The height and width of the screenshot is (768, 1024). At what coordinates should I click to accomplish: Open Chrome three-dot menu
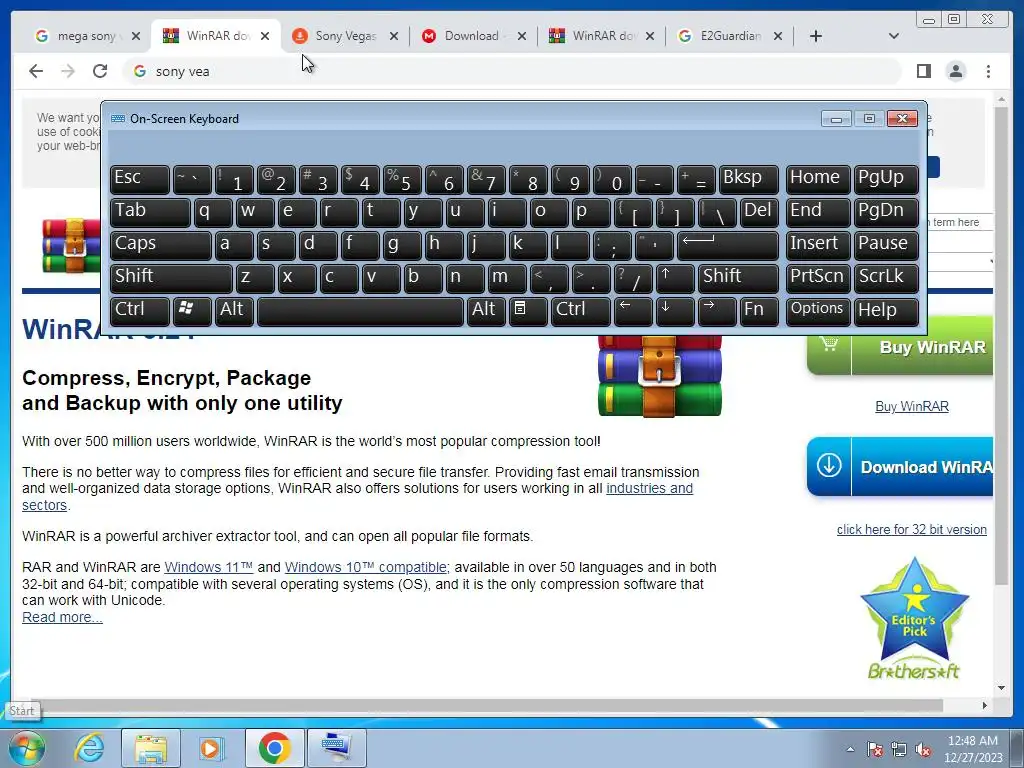pos(988,71)
